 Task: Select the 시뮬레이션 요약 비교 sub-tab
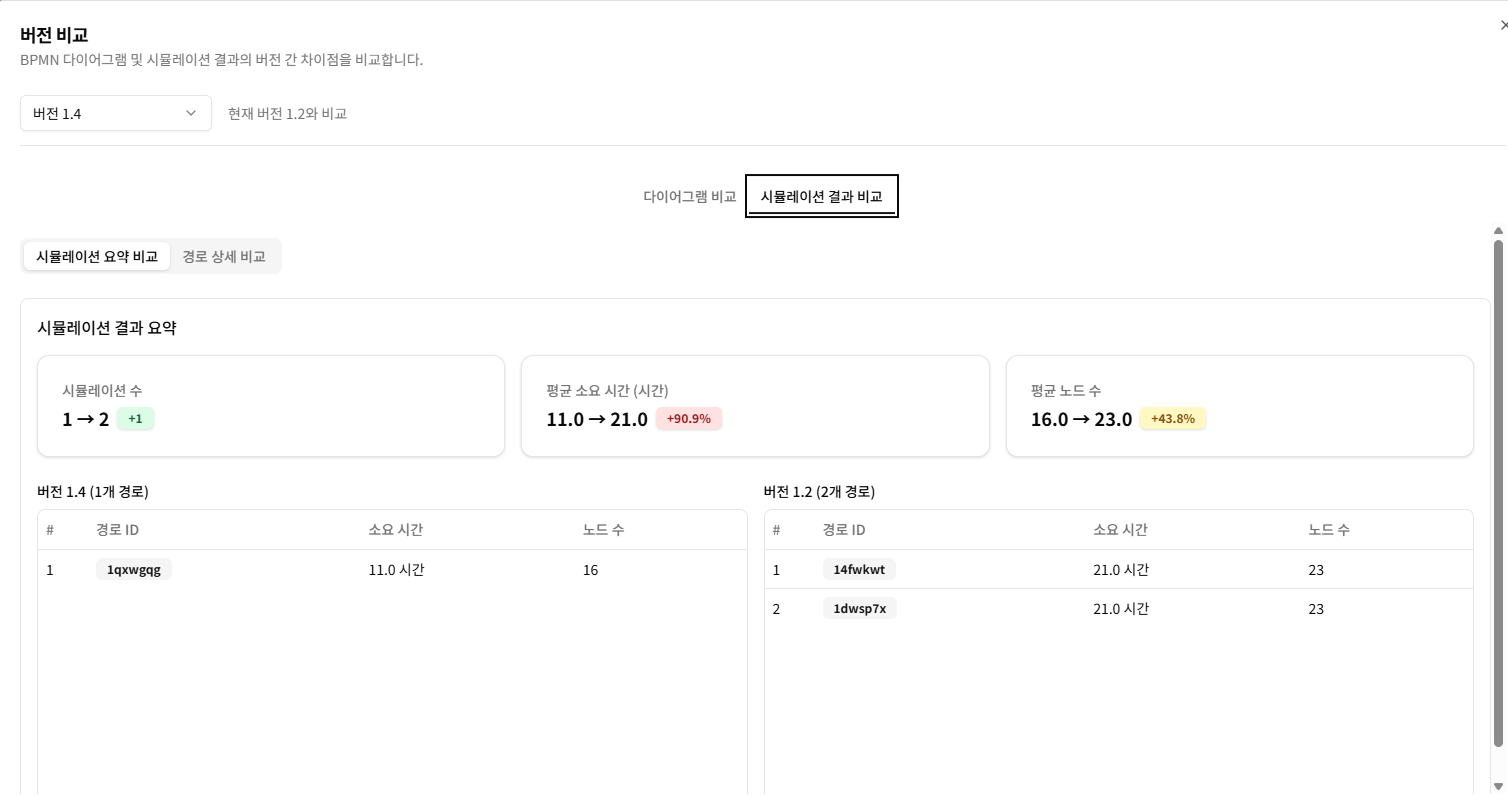(97, 256)
